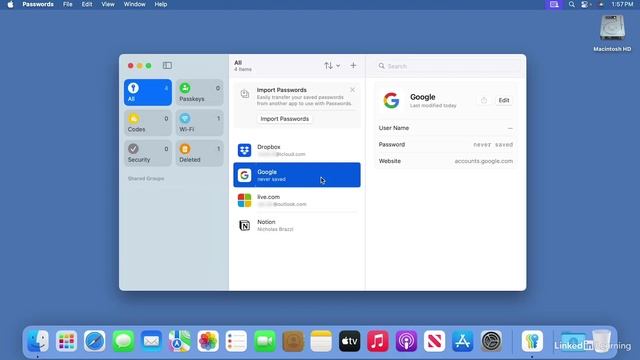Click the share icon beside Edit

(x=484, y=100)
